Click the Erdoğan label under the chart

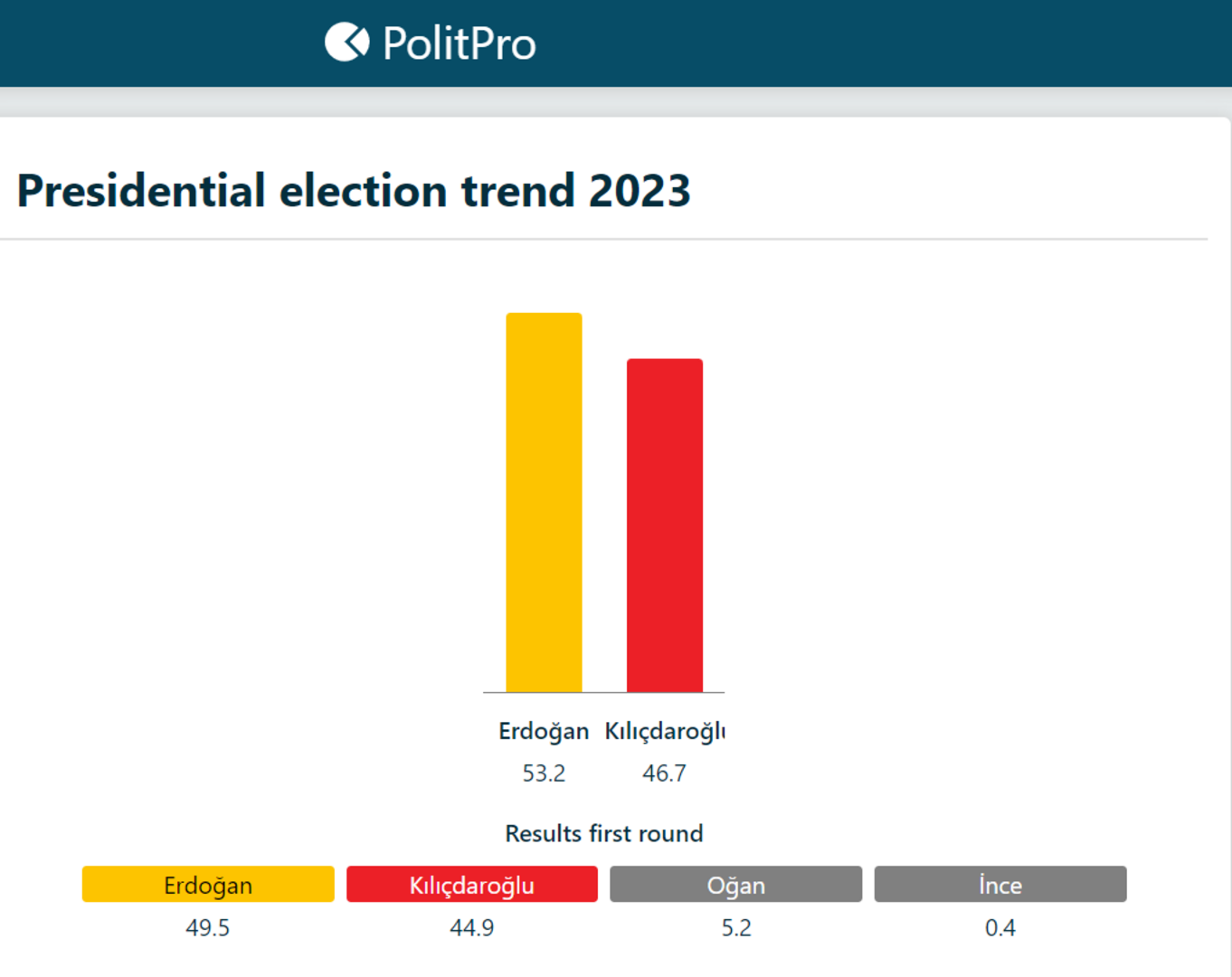pos(544,731)
